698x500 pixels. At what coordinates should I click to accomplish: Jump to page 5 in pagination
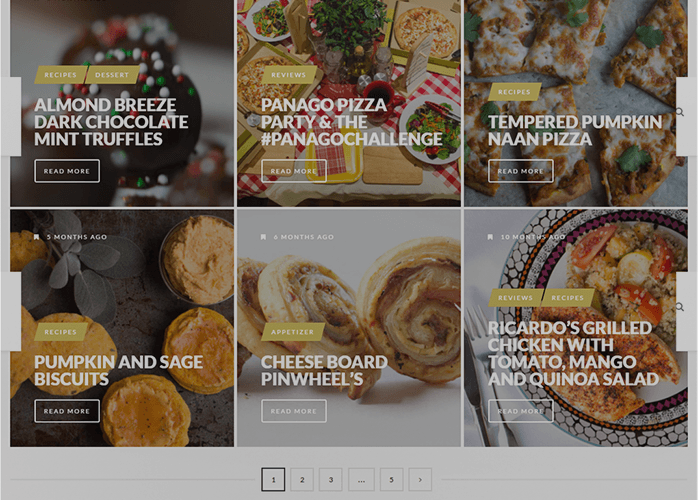[x=392, y=480]
